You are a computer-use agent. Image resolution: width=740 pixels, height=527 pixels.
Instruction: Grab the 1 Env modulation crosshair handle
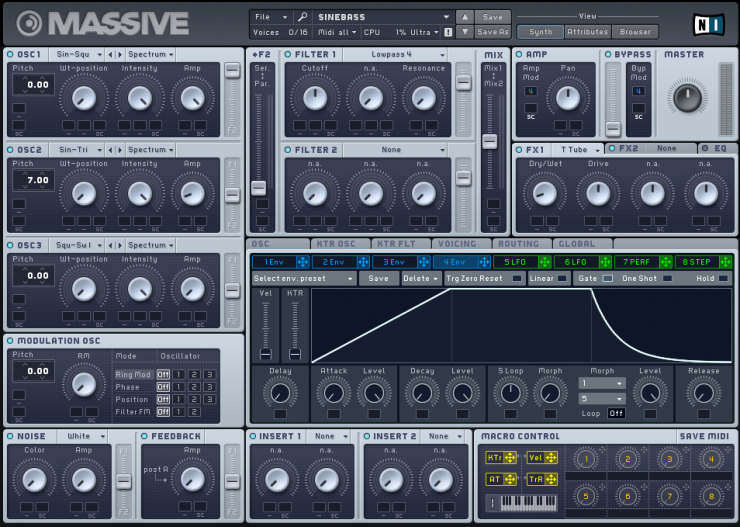303,262
